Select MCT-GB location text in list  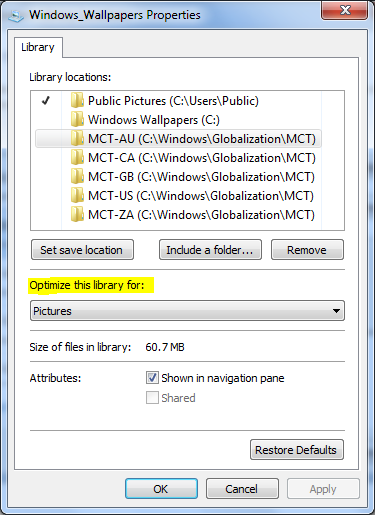(201, 177)
